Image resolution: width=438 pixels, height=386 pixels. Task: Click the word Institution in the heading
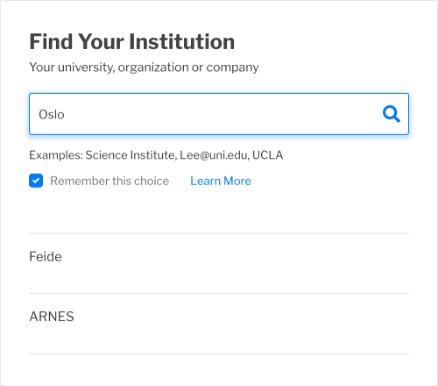point(182,42)
